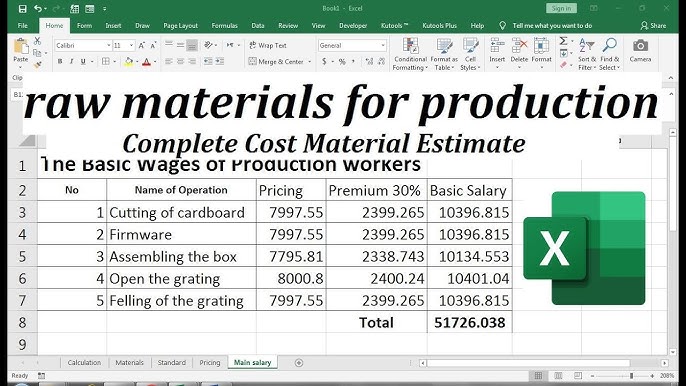Click the AutoSum sigma icon
The width and height of the screenshot is (686, 386).
[564, 41]
